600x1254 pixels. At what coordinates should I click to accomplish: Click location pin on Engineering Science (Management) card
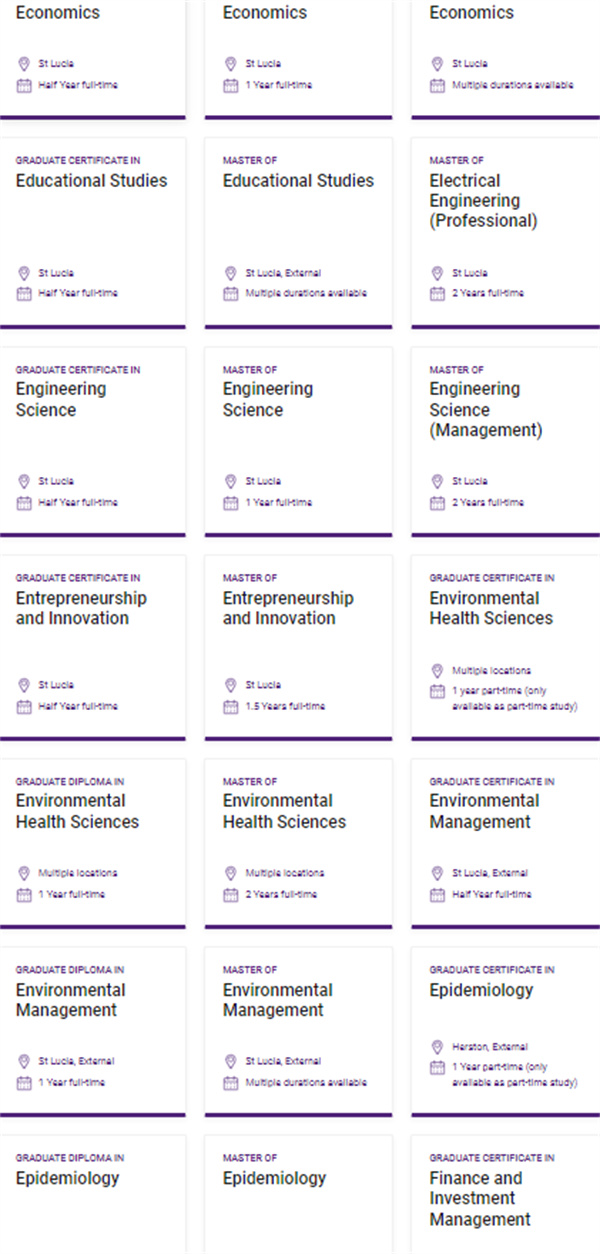(437, 481)
